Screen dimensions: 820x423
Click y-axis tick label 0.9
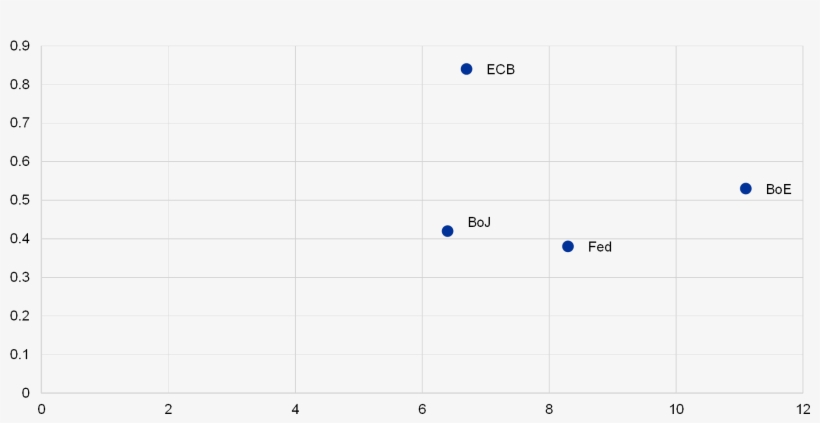20,46
